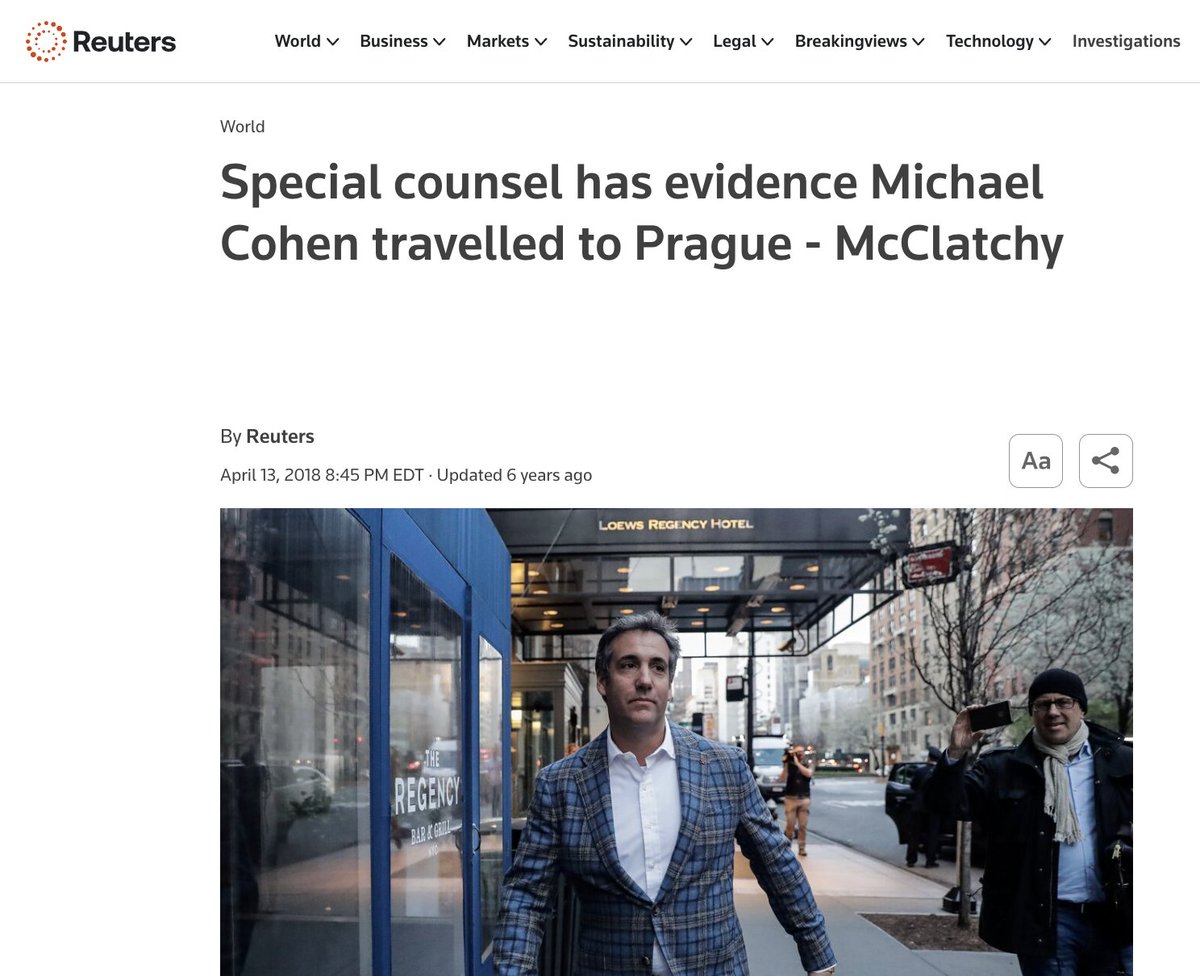Select the Business nav label
This screenshot has height=976, width=1200.
pyautogui.click(x=394, y=41)
